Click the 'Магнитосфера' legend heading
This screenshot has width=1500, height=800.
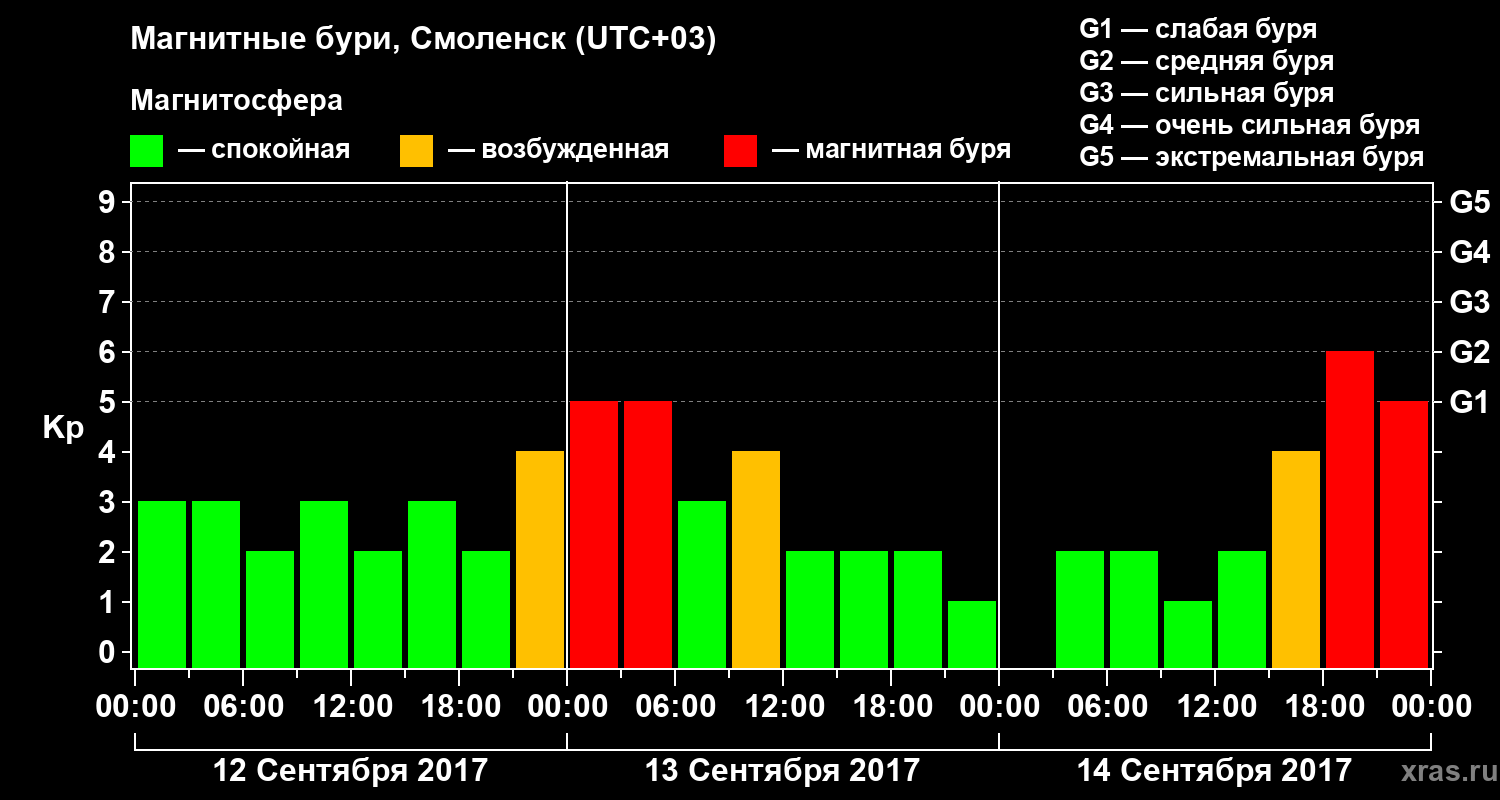coord(237,102)
